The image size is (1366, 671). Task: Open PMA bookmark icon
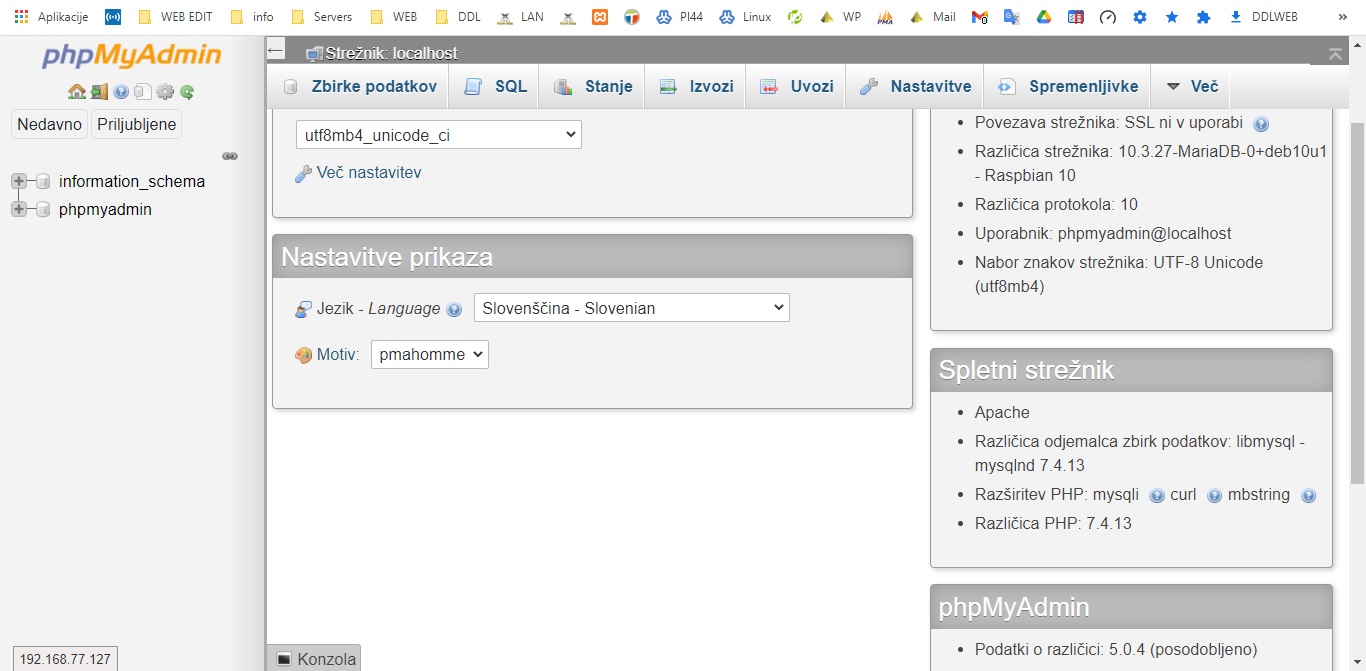coord(885,17)
